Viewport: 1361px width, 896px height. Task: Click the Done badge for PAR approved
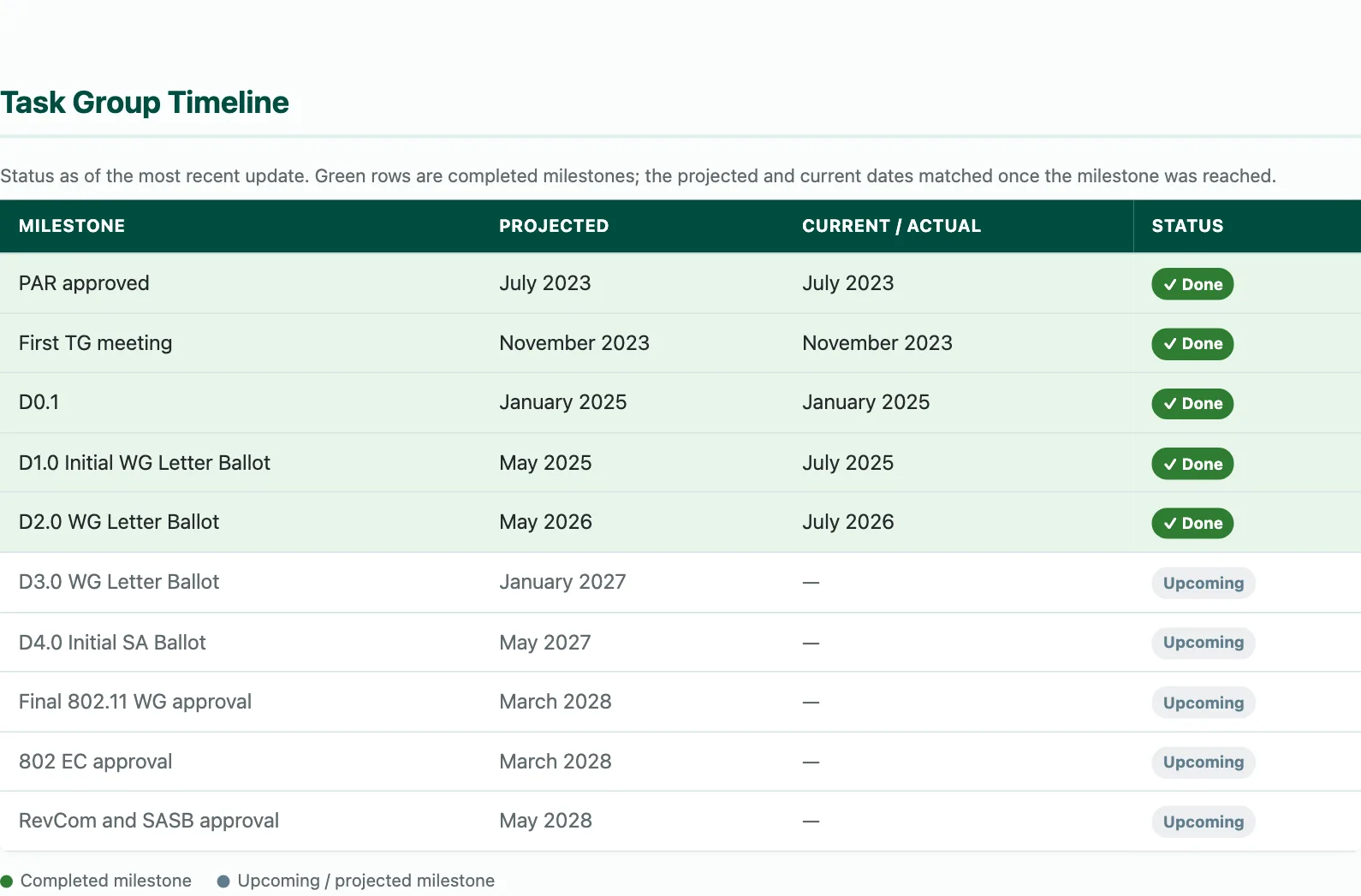coord(1192,284)
